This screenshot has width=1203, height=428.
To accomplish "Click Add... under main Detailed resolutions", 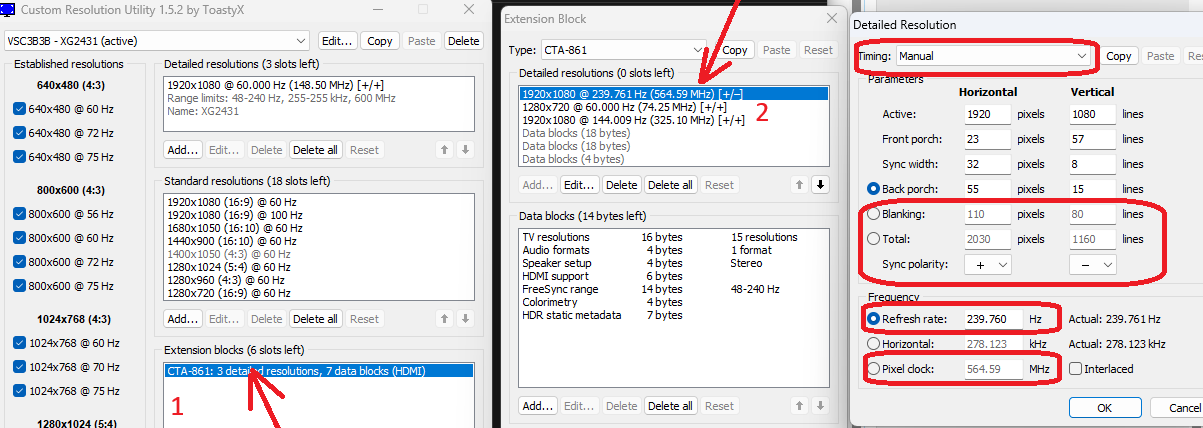I will point(183,150).
